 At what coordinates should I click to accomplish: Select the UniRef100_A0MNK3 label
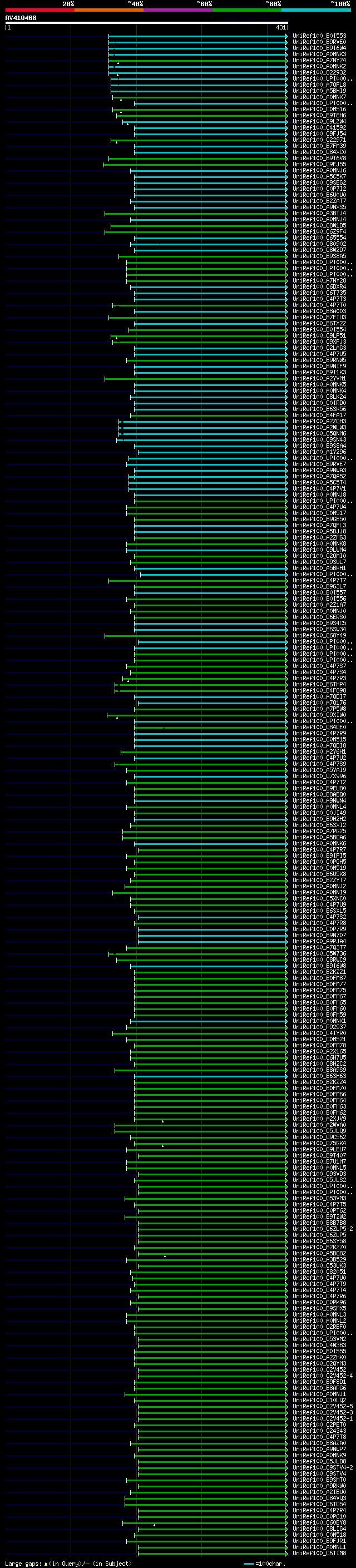coord(319,55)
